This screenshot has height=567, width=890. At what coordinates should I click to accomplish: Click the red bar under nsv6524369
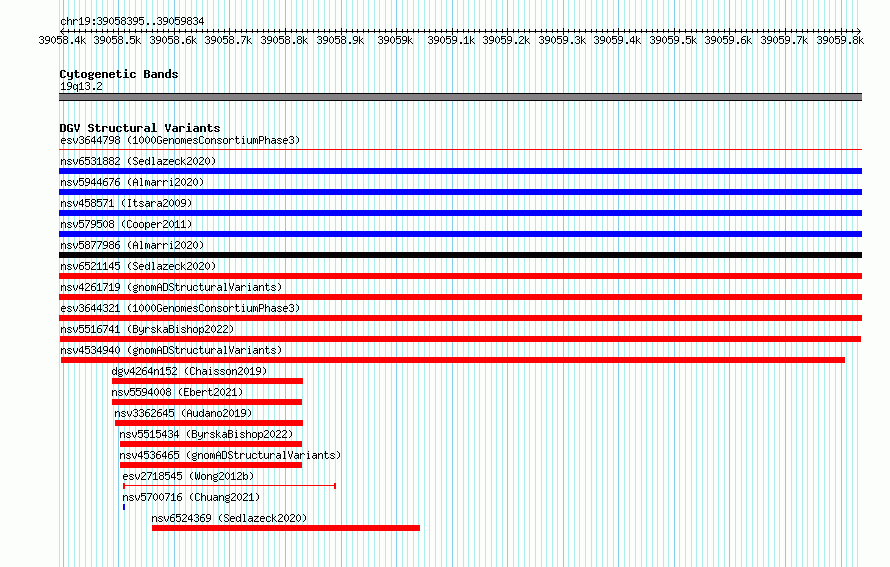coord(286,528)
